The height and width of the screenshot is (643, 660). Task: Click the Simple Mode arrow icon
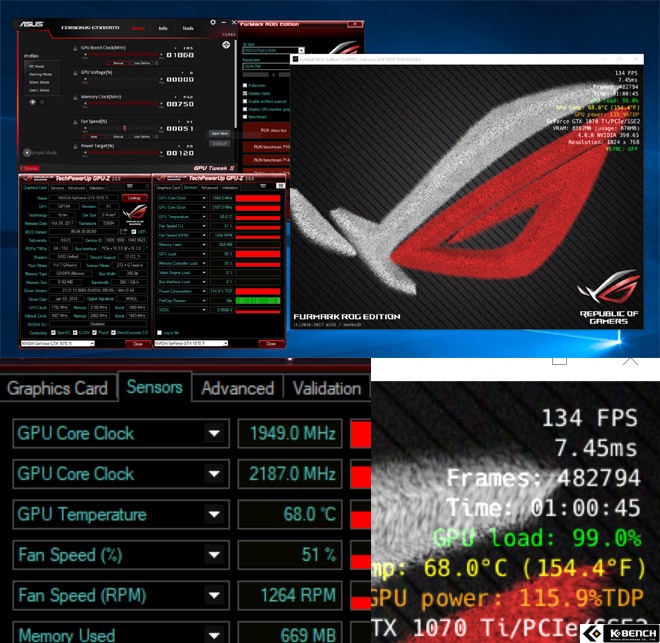pyautogui.click(x=27, y=152)
